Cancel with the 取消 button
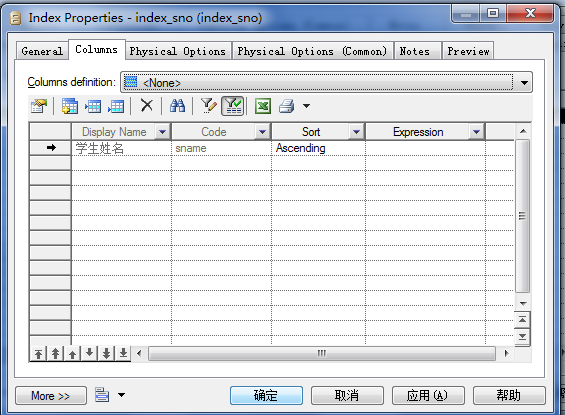 point(347,396)
